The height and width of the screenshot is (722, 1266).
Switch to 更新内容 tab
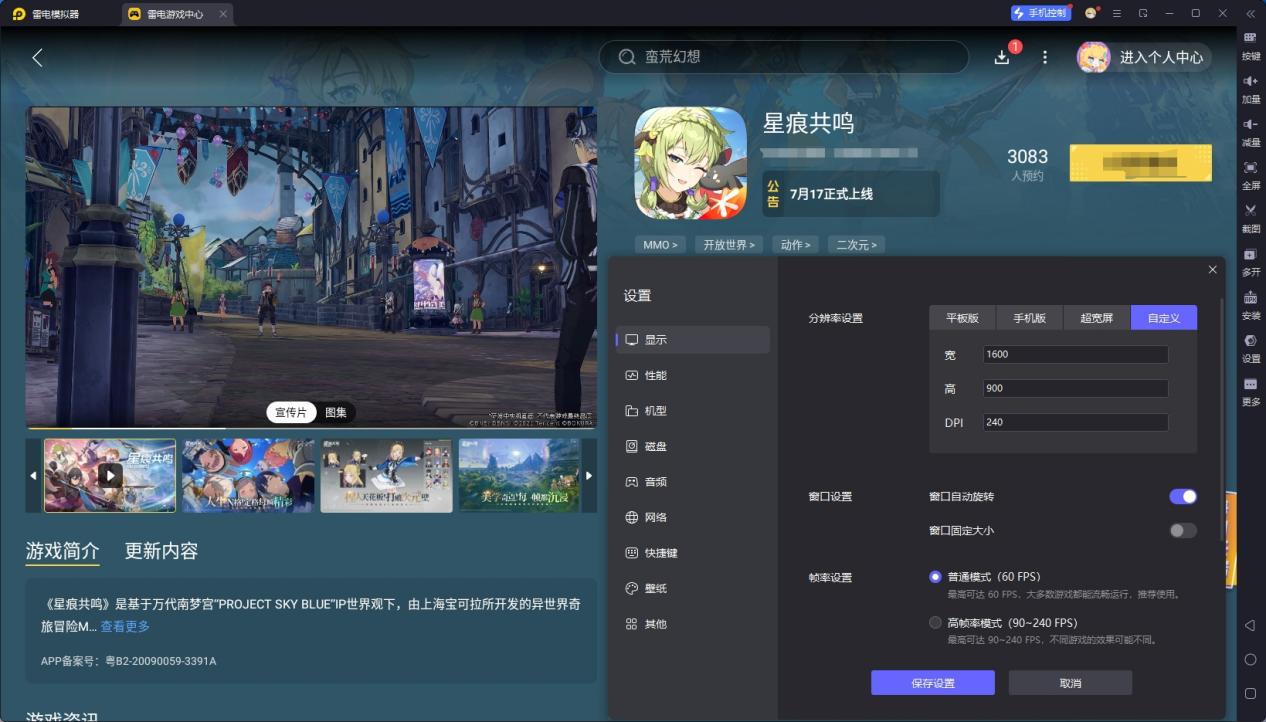coord(161,551)
